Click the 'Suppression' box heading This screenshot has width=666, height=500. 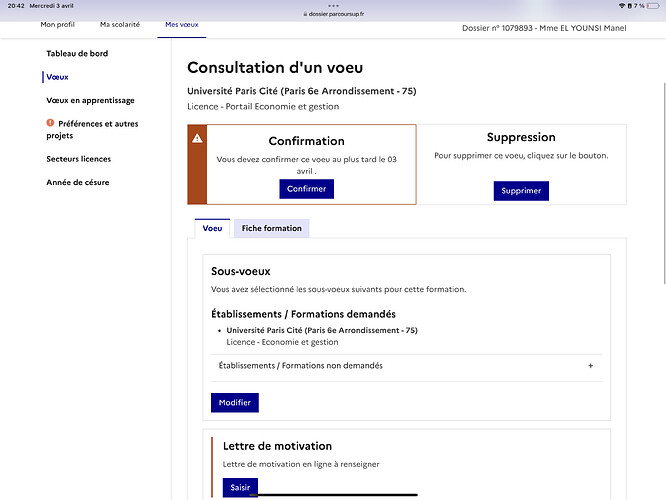[x=521, y=137]
